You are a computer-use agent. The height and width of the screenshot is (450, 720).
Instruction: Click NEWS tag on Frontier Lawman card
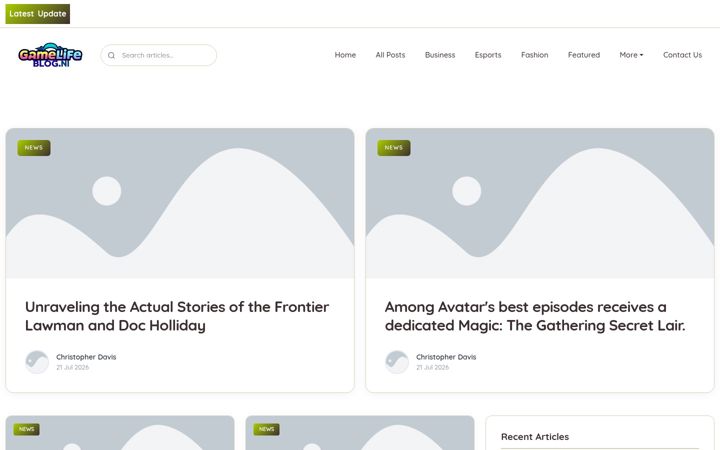click(x=34, y=148)
